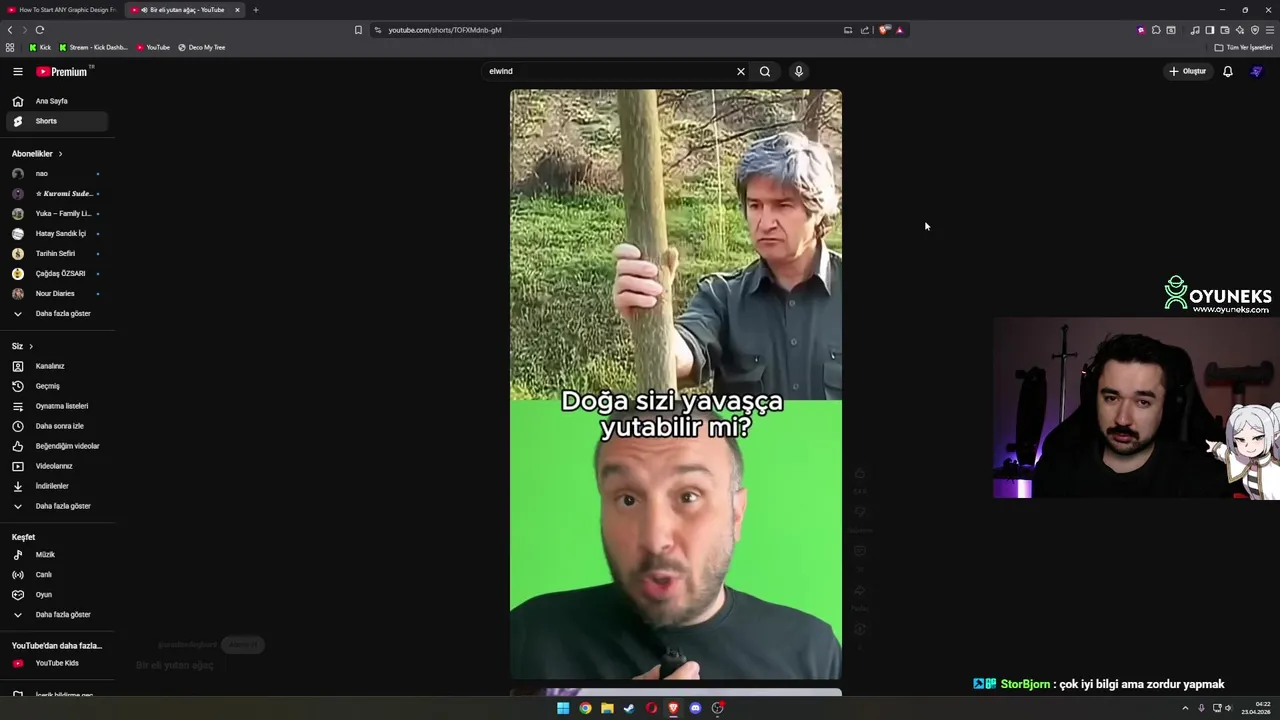1280x720 pixels.
Task: Open the browser apps grid shortcut
Action: coord(10,47)
